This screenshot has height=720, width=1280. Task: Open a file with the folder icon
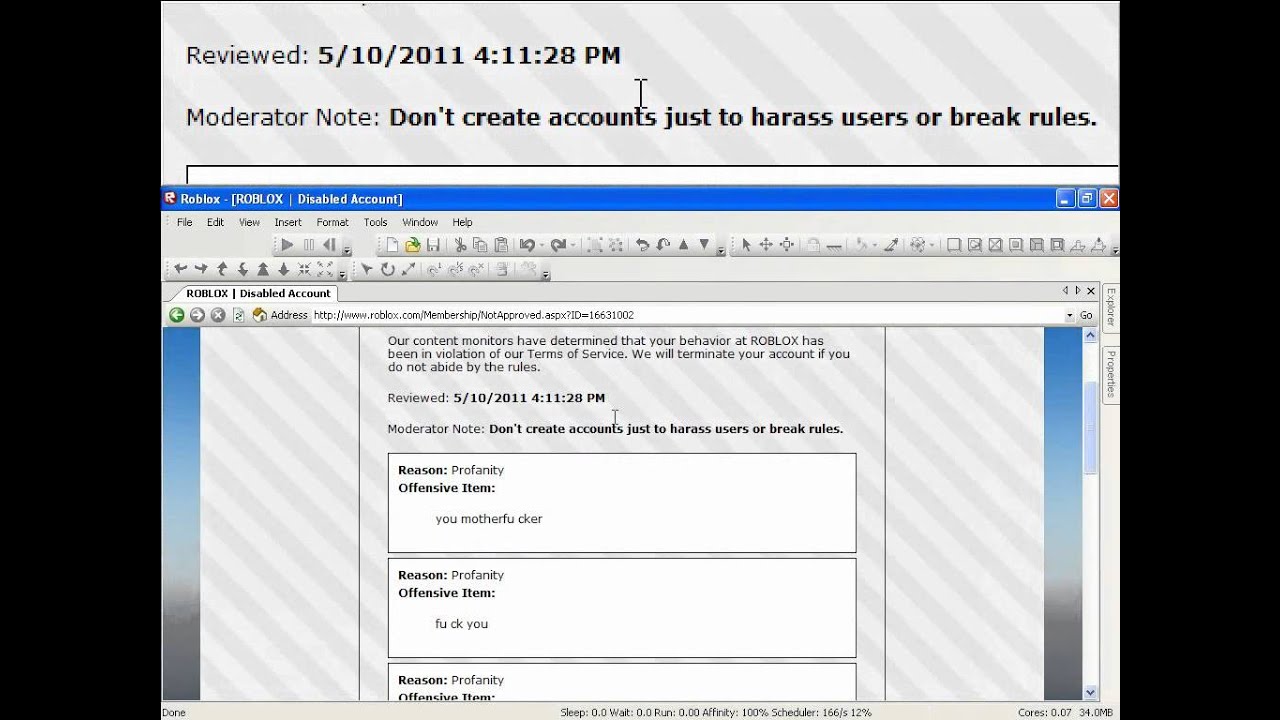click(413, 245)
